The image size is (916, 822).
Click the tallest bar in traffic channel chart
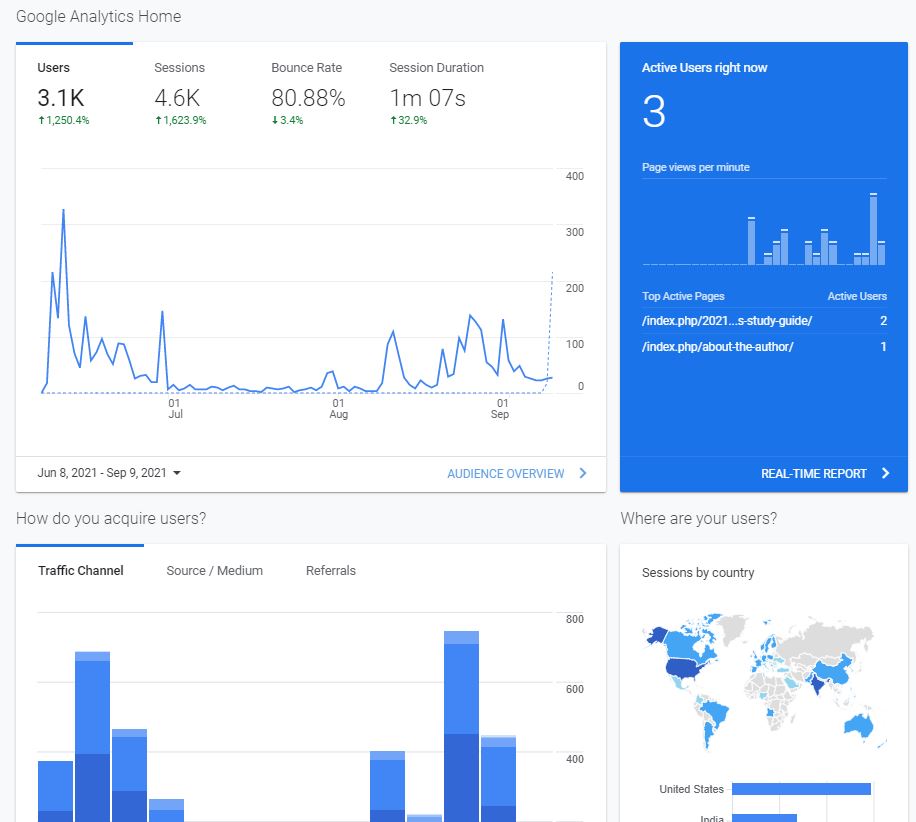point(461,725)
